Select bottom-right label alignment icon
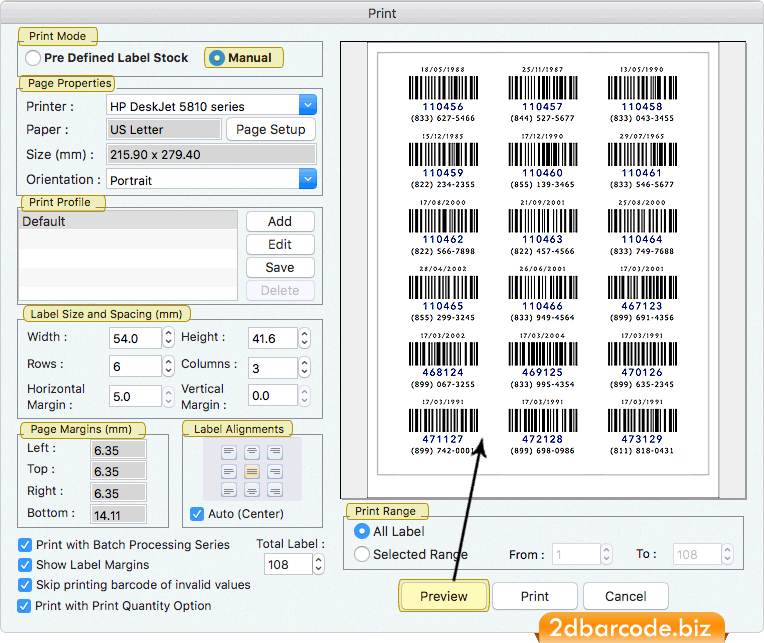Image resolution: width=764 pixels, height=643 pixels. click(275, 490)
